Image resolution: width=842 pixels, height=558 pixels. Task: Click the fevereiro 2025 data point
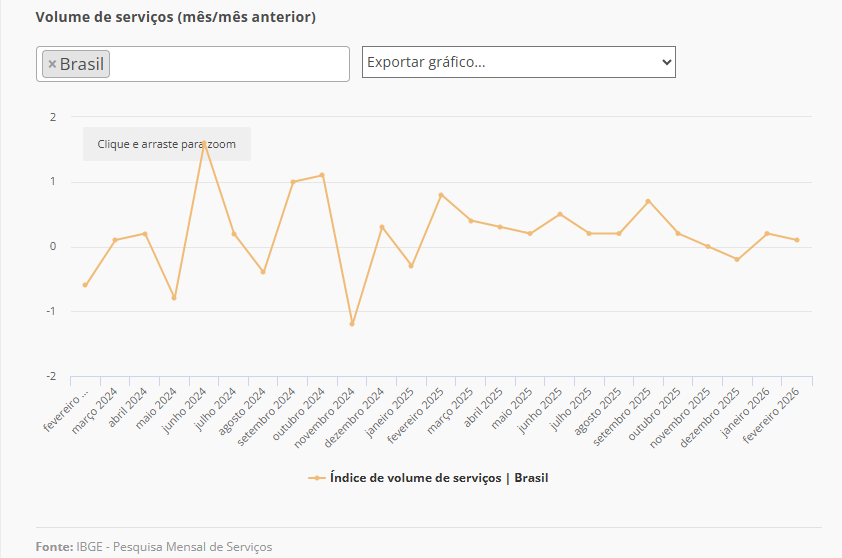click(x=441, y=195)
